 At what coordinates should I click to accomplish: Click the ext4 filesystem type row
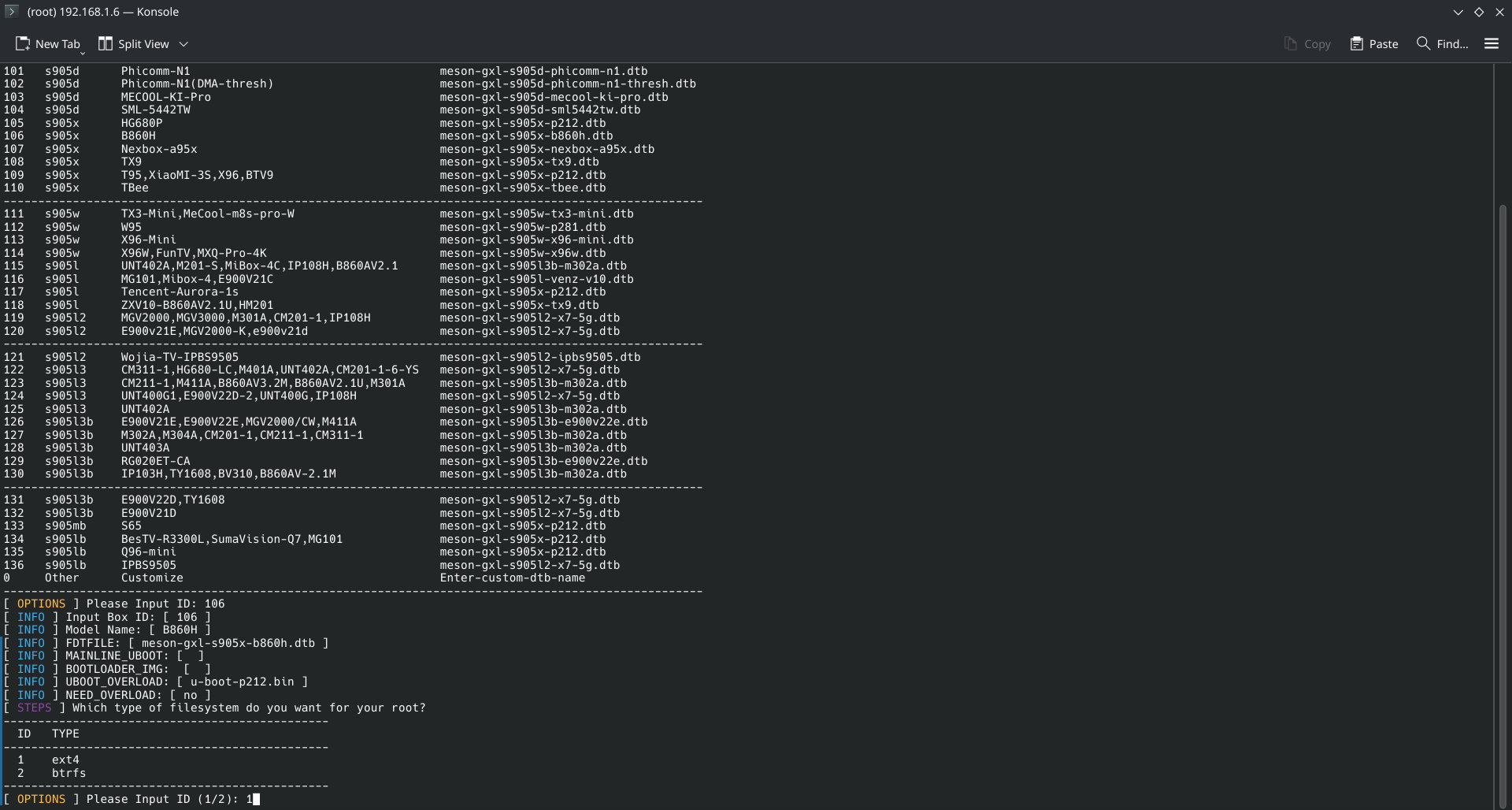[65, 760]
